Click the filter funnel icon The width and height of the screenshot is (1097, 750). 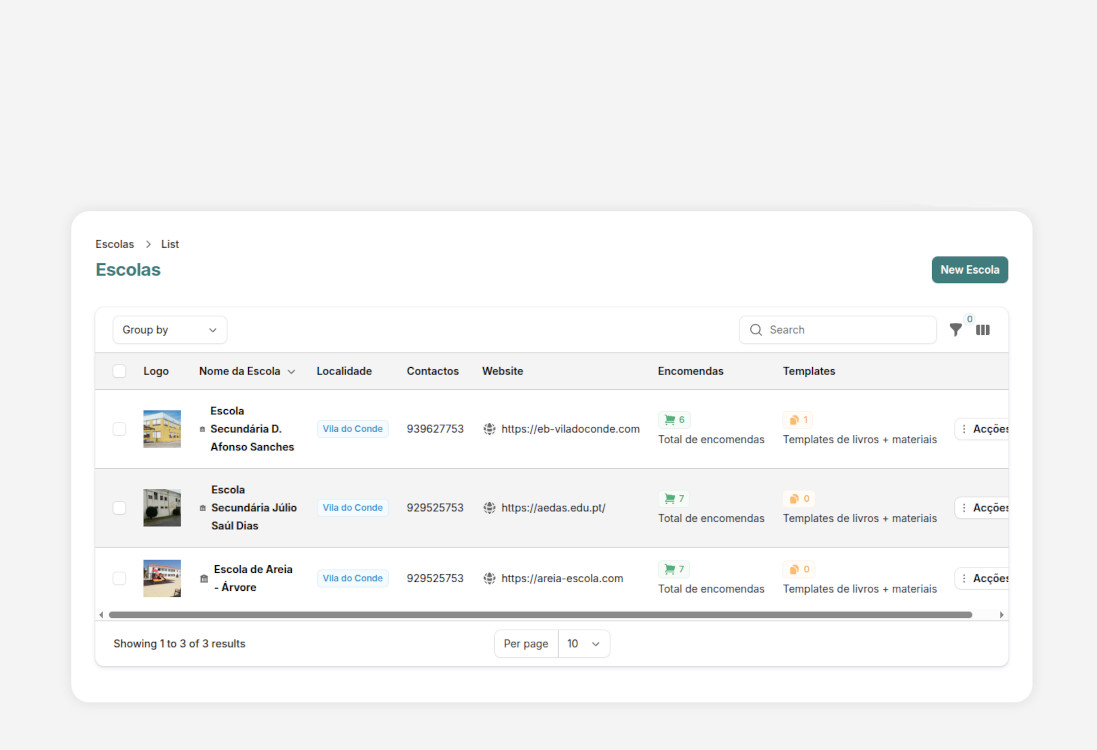pyautogui.click(x=955, y=330)
